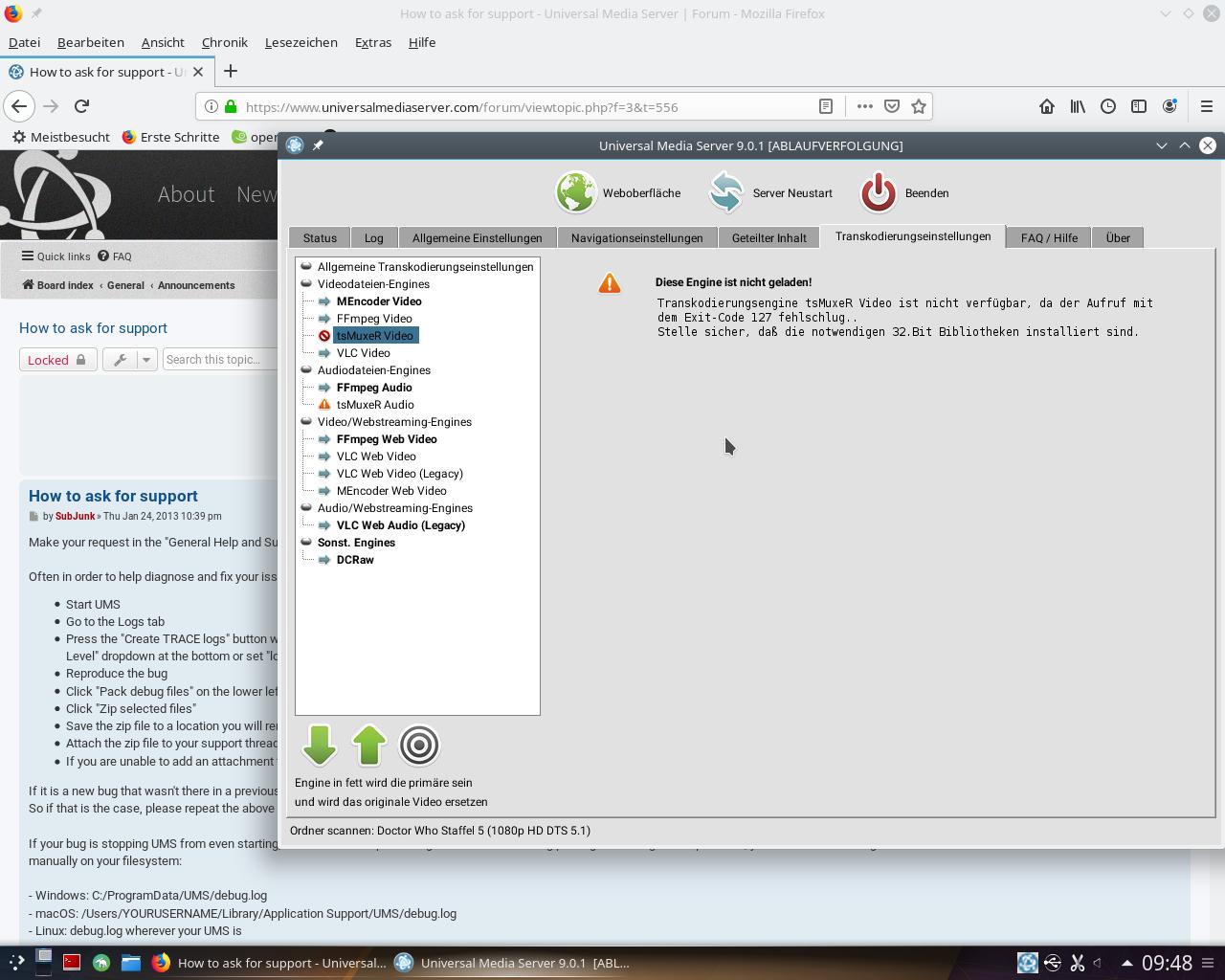Select MEncoder Web Video engine

coord(391,491)
